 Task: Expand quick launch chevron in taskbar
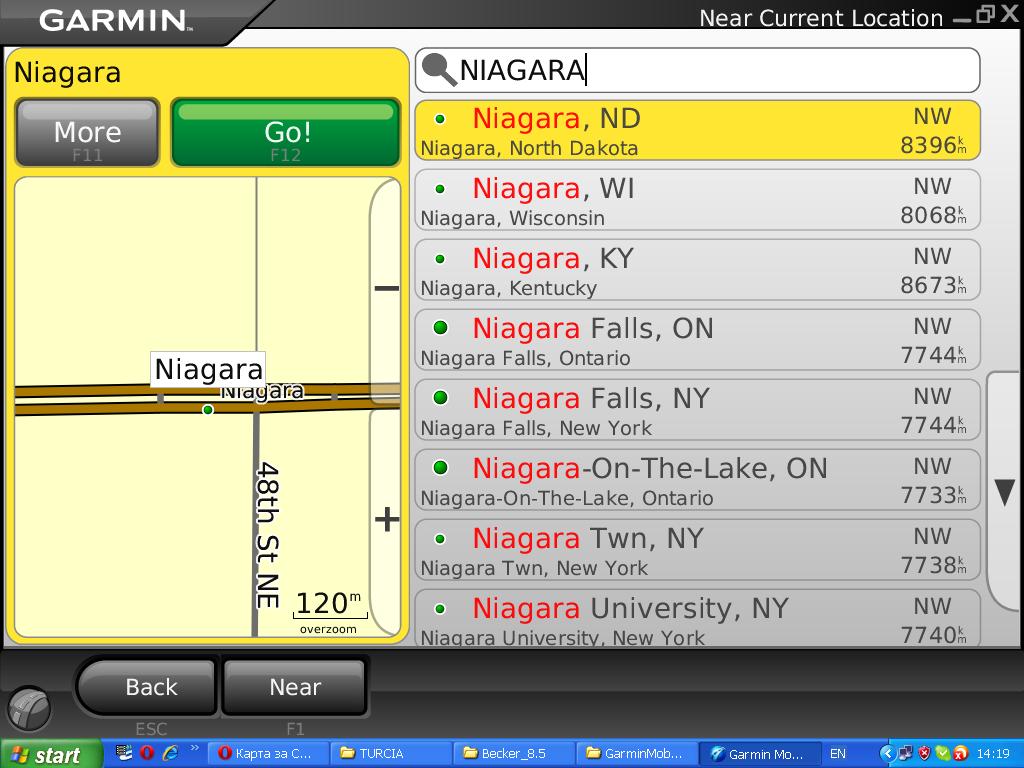pos(193,748)
